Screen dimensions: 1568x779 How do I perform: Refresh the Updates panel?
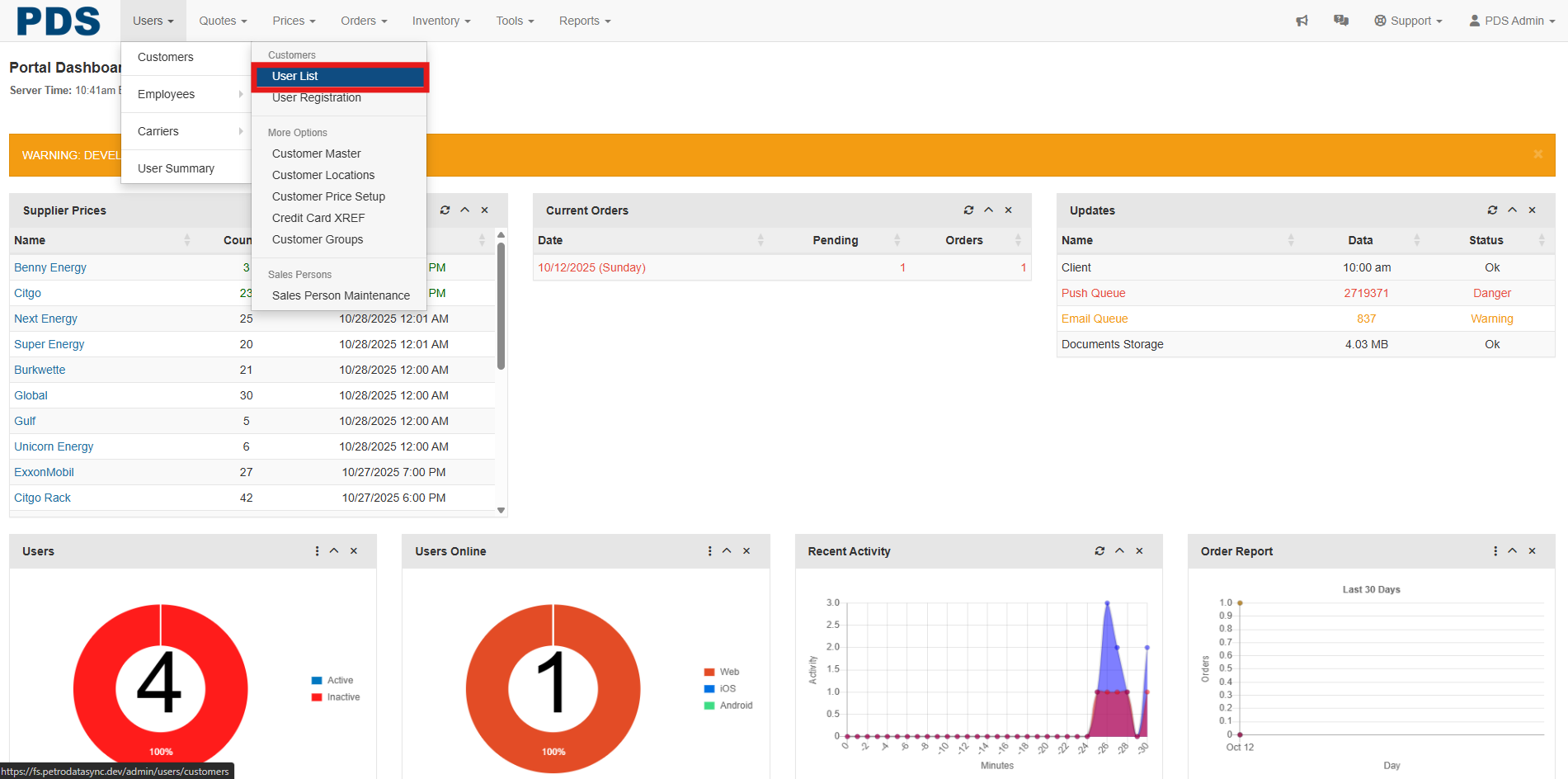(x=1492, y=210)
